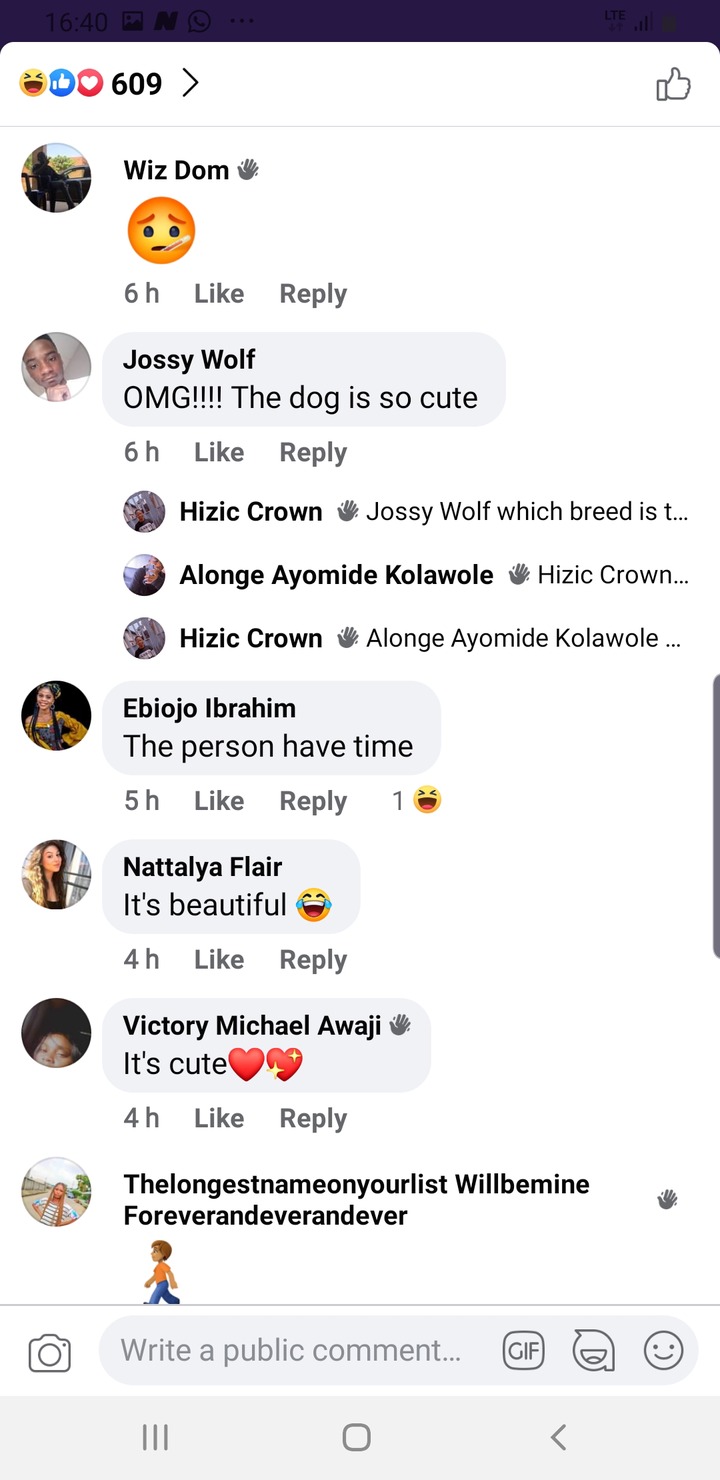
Task: Tap the thumbs-up like icon at top right
Action: click(673, 84)
